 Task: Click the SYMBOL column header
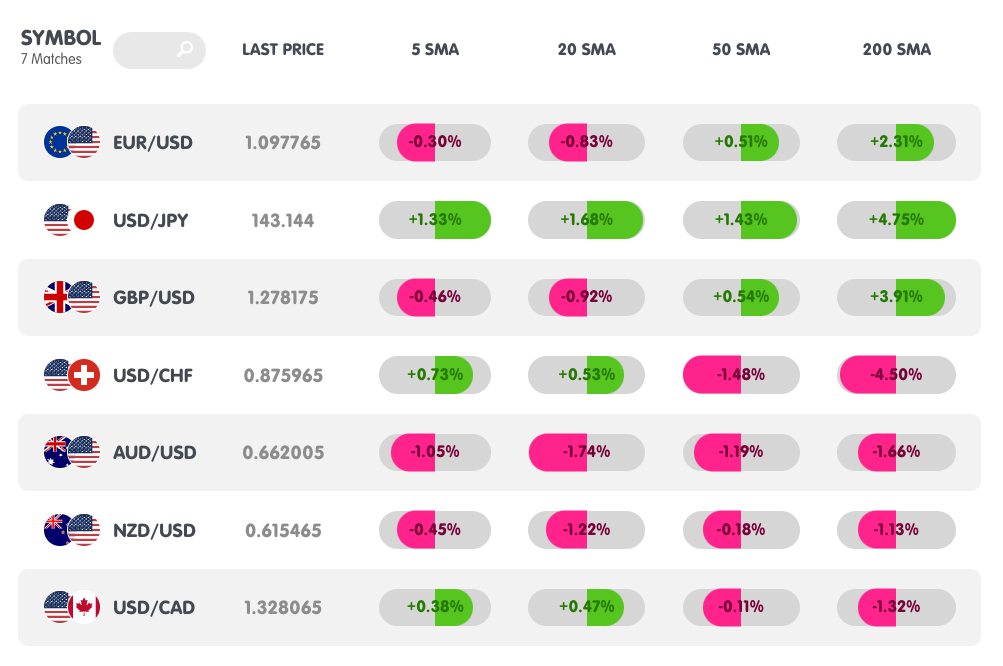point(61,39)
